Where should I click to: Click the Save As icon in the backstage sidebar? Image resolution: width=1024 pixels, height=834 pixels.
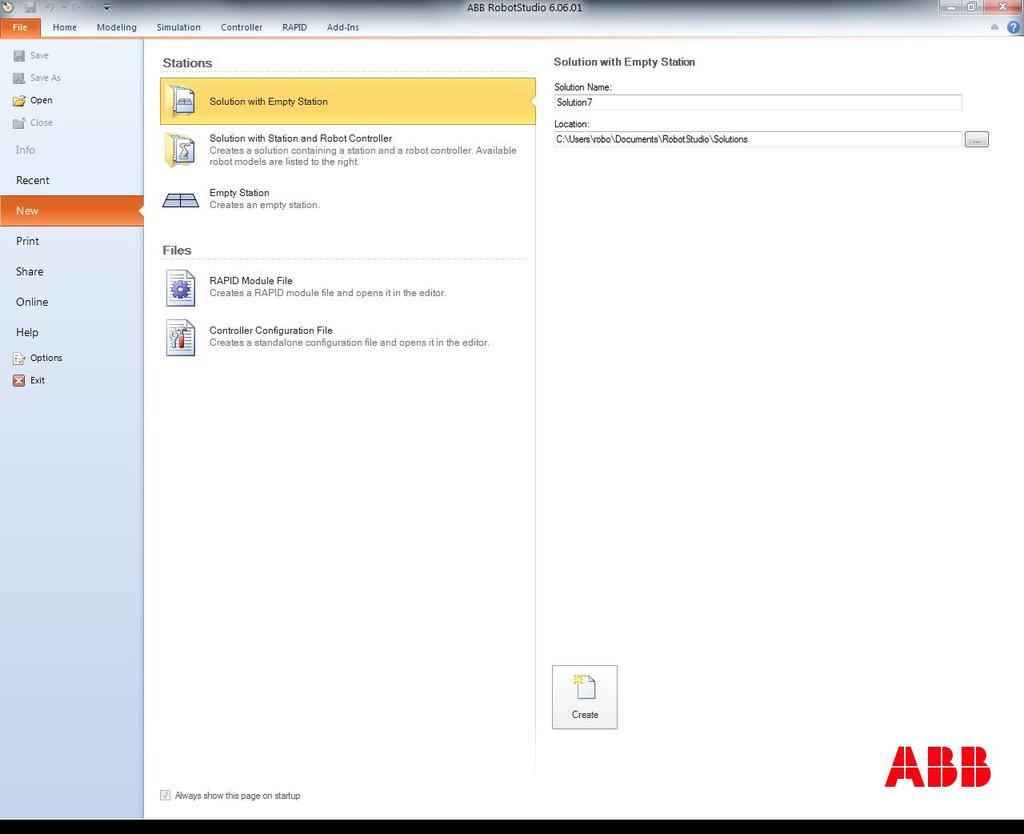click(x=20, y=78)
